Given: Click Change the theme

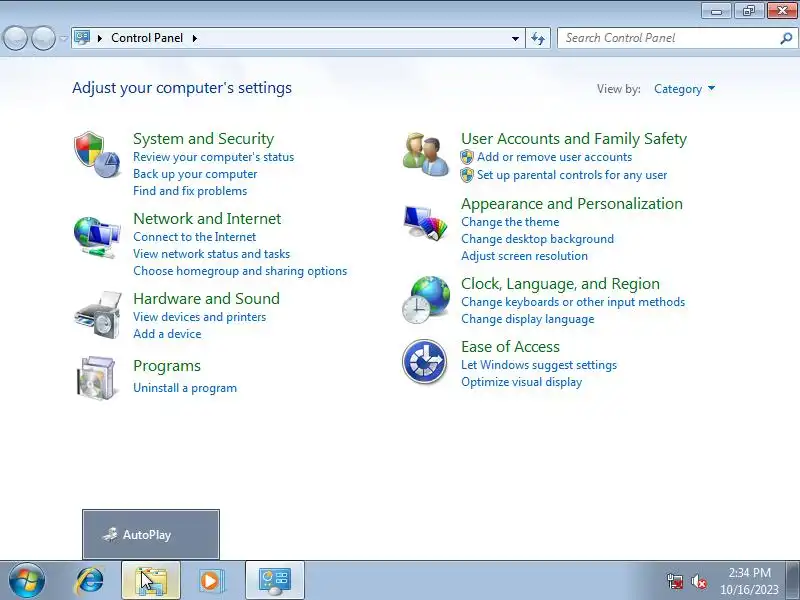Looking at the screenshot, I should tap(510, 222).
